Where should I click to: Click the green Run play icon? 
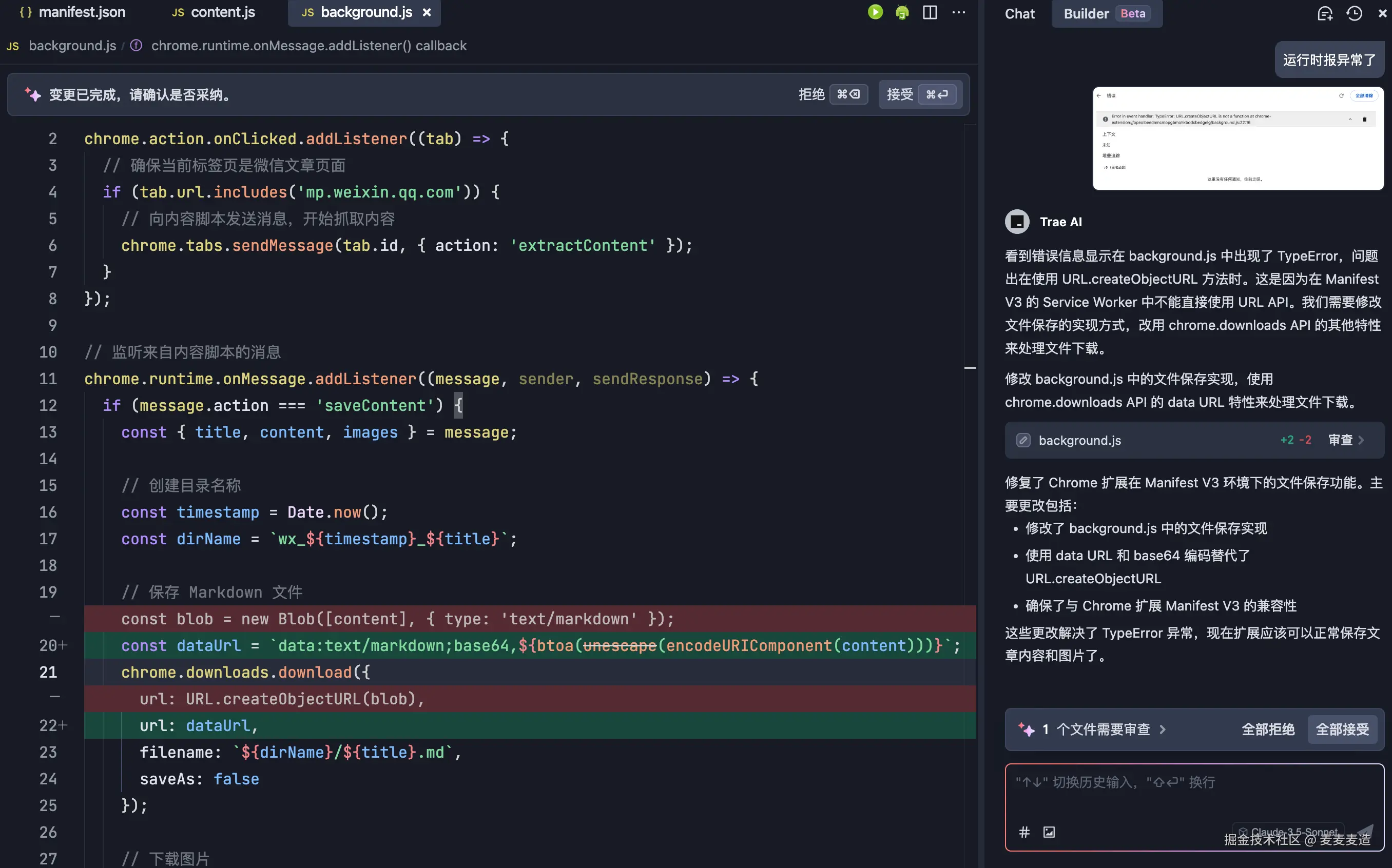pos(875,12)
